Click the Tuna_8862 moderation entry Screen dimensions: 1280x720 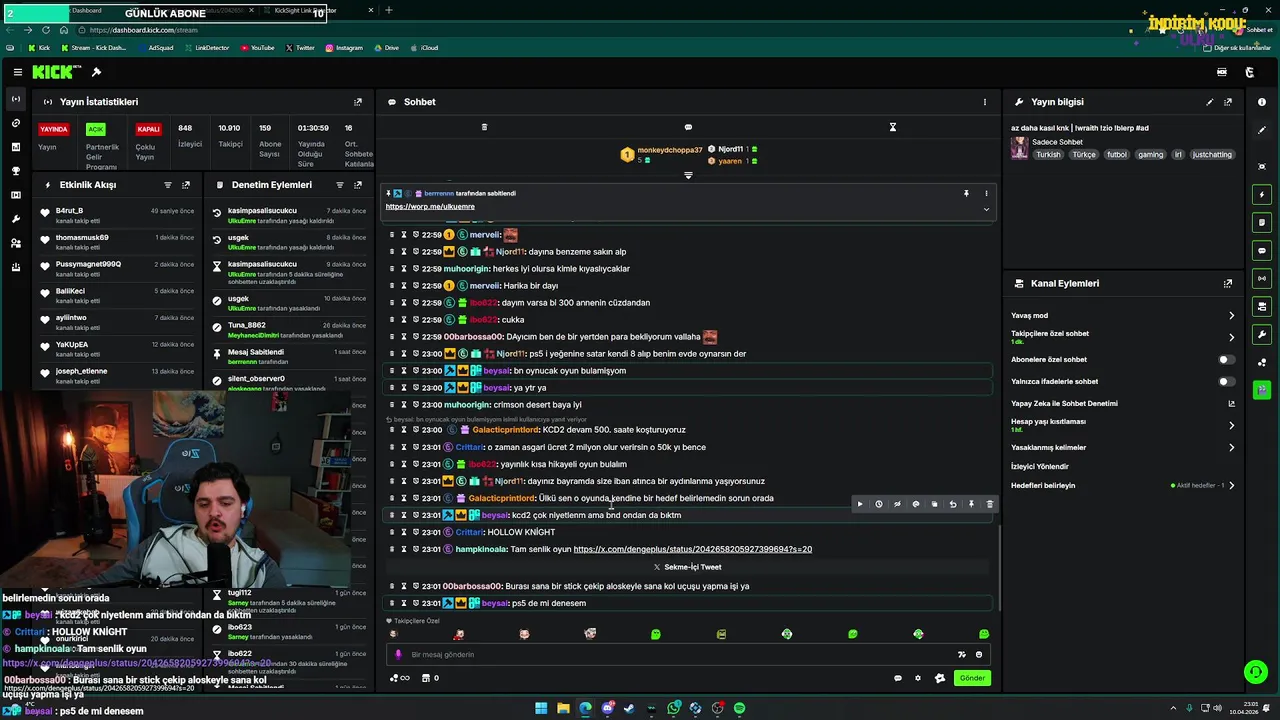[x=290, y=330]
